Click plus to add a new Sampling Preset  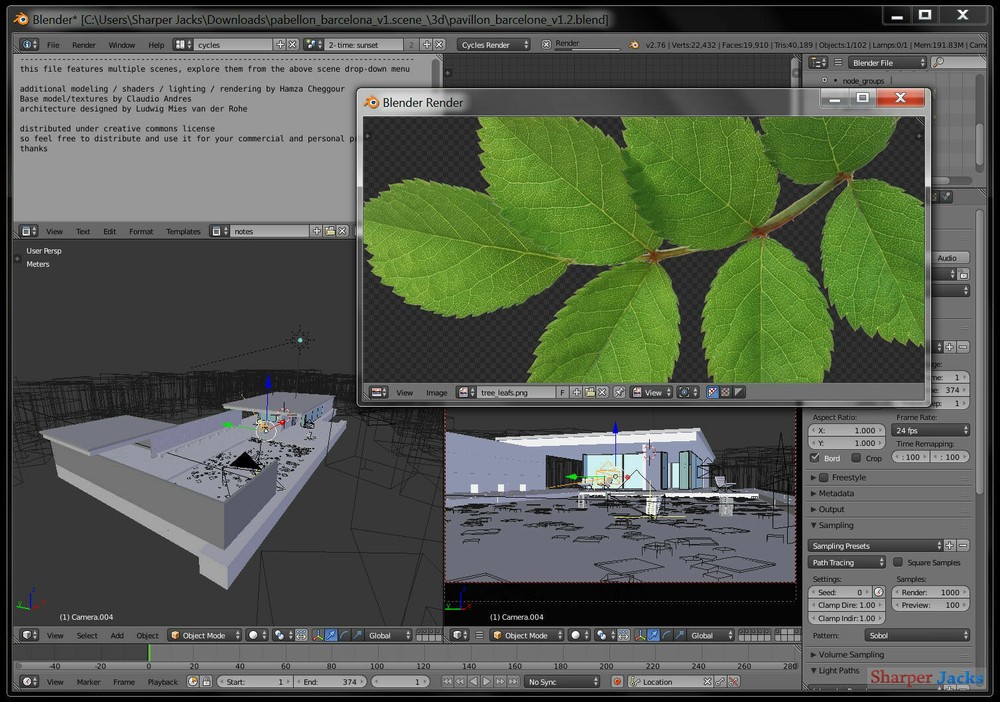[949, 545]
